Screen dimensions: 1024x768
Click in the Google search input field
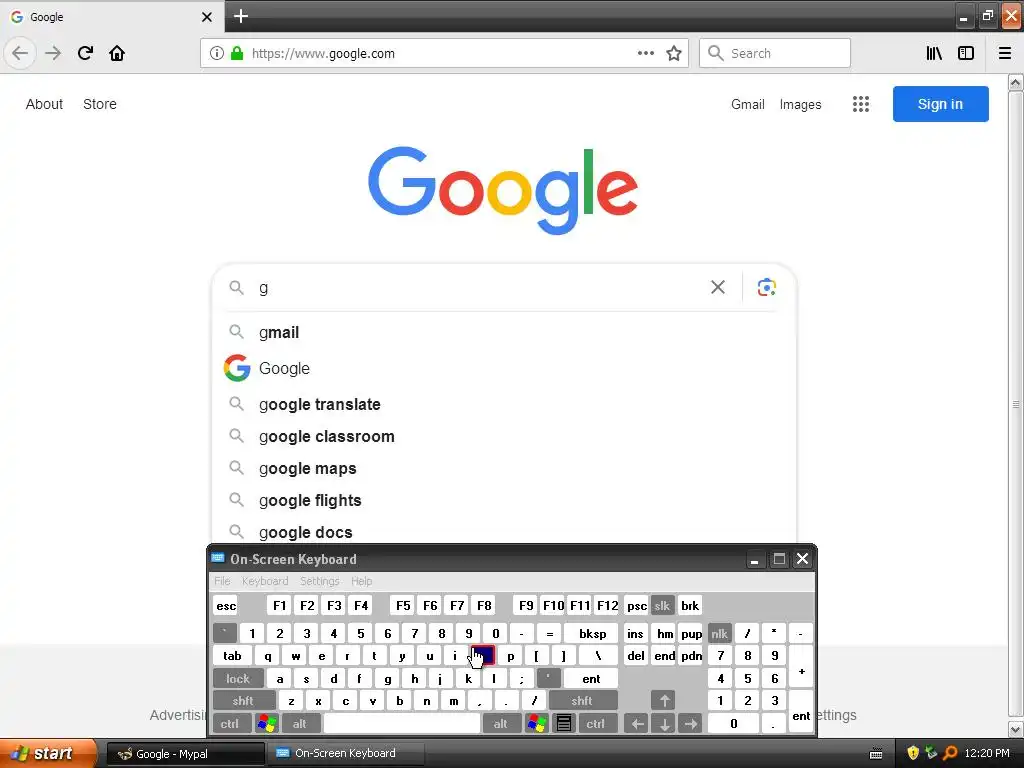click(480, 288)
